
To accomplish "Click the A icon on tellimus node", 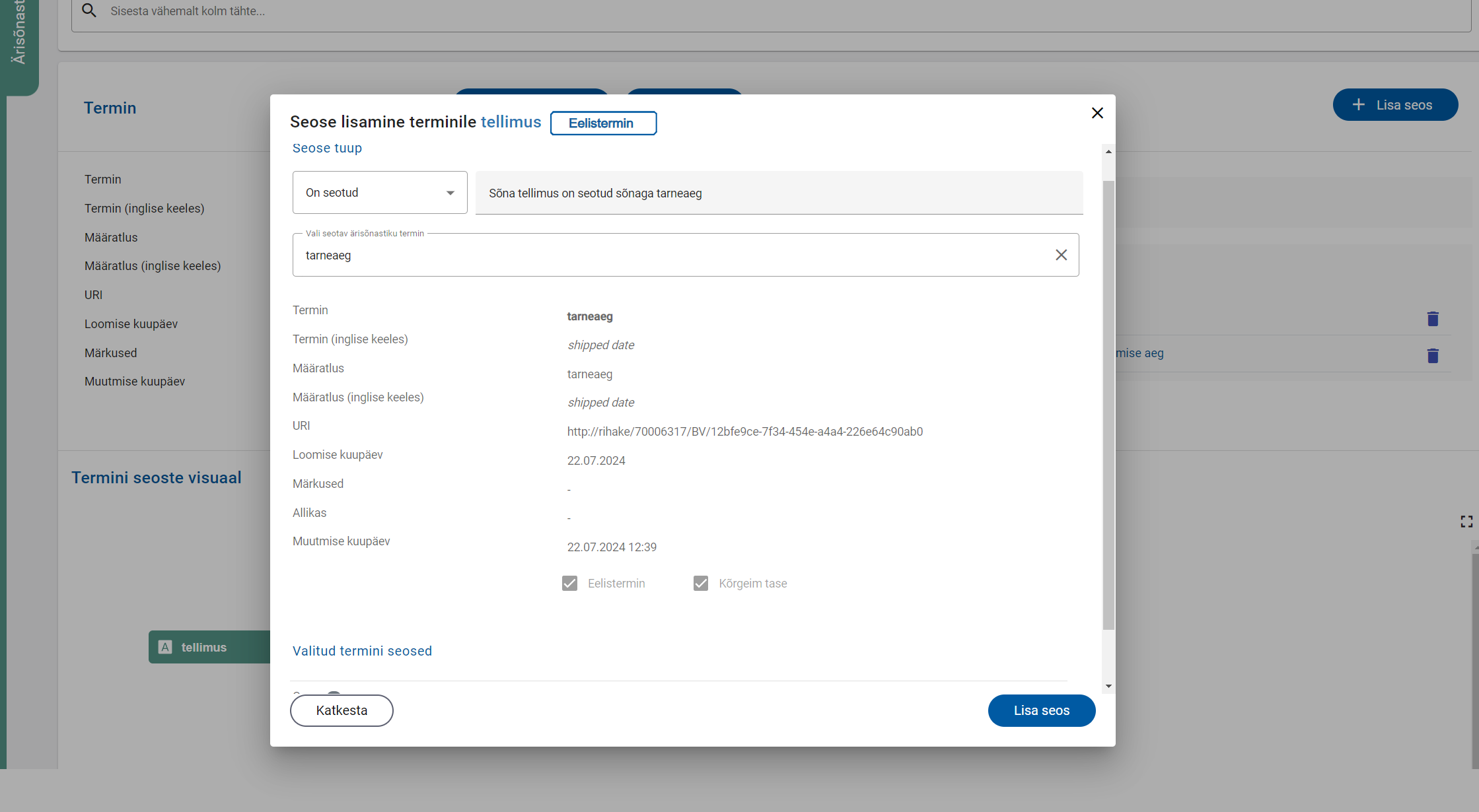I will [x=166, y=648].
